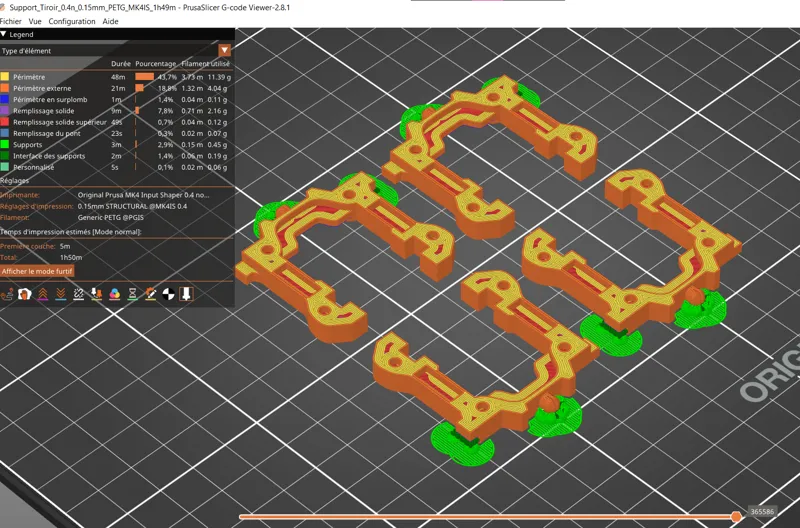Image resolution: width=800 pixels, height=528 pixels.
Task: Toggle color changes visibility icon
Action: point(114,294)
